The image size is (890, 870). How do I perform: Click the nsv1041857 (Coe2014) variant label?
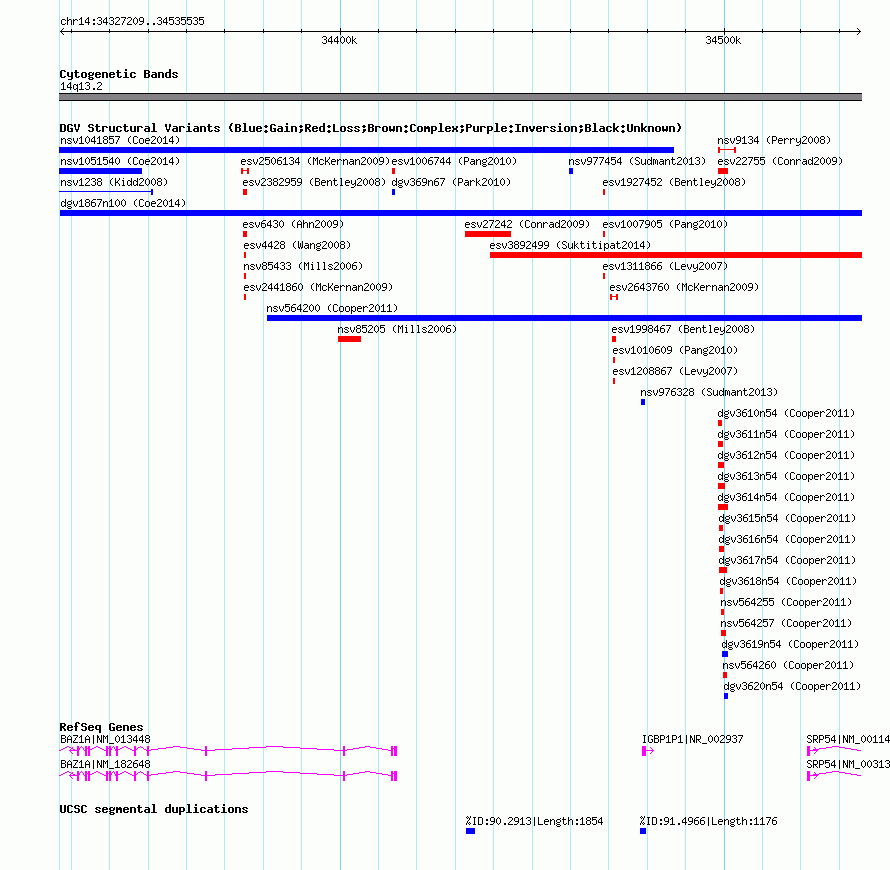tap(120, 140)
